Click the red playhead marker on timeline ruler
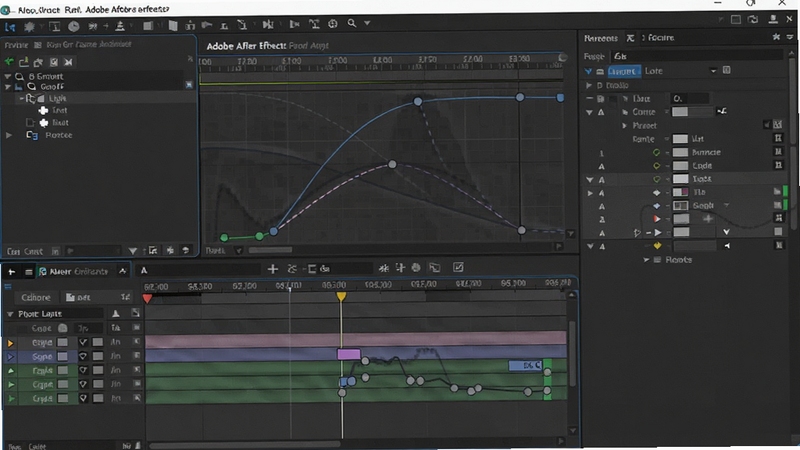The image size is (800, 450). pos(147,298)
